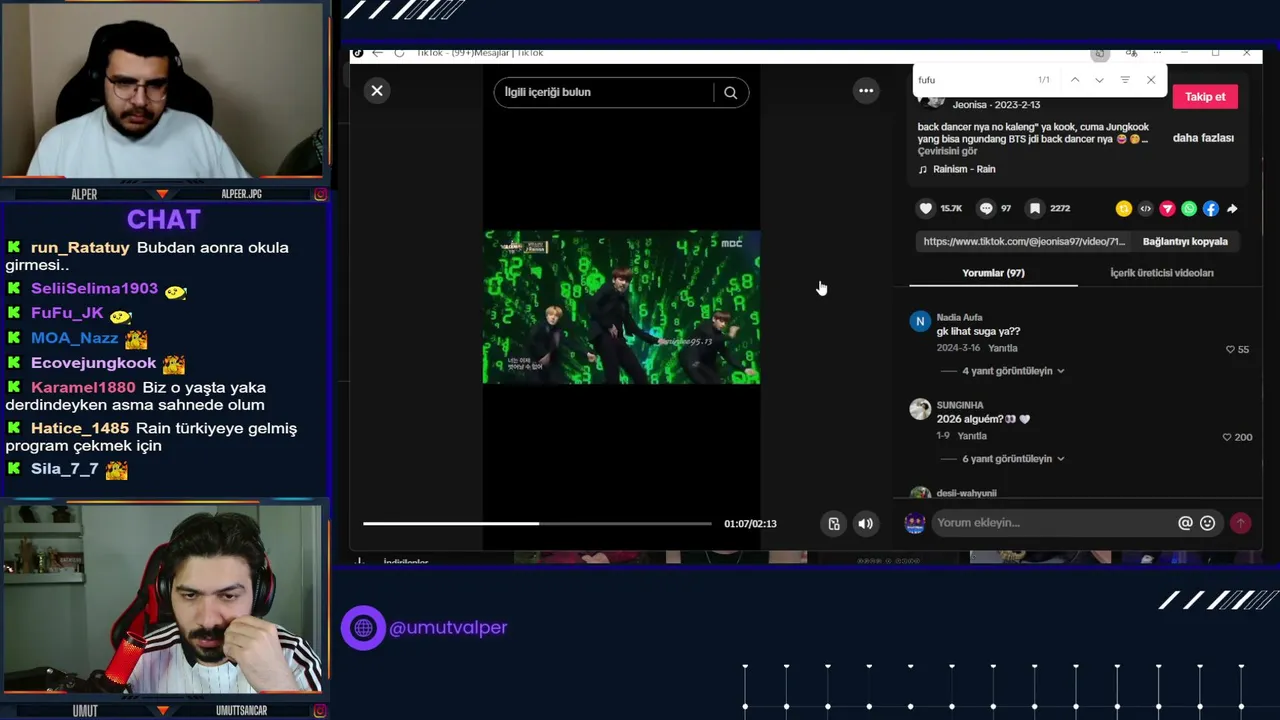Click the Instagram icon next to UMUTTSANCAR
Image resolution: width=1280 pixels, height=720 pixels.
pos(321,711)
